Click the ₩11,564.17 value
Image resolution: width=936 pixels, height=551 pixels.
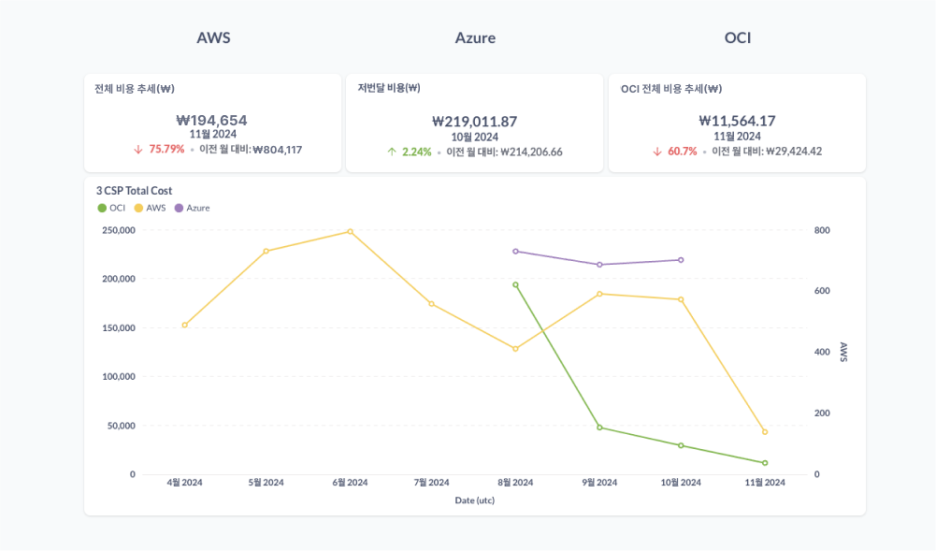[737, 121]
